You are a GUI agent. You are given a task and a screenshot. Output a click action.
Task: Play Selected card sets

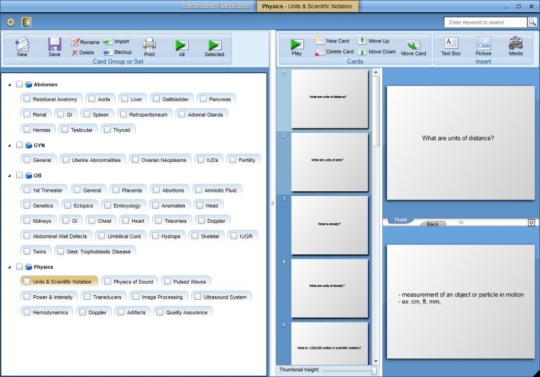(214, 48)
